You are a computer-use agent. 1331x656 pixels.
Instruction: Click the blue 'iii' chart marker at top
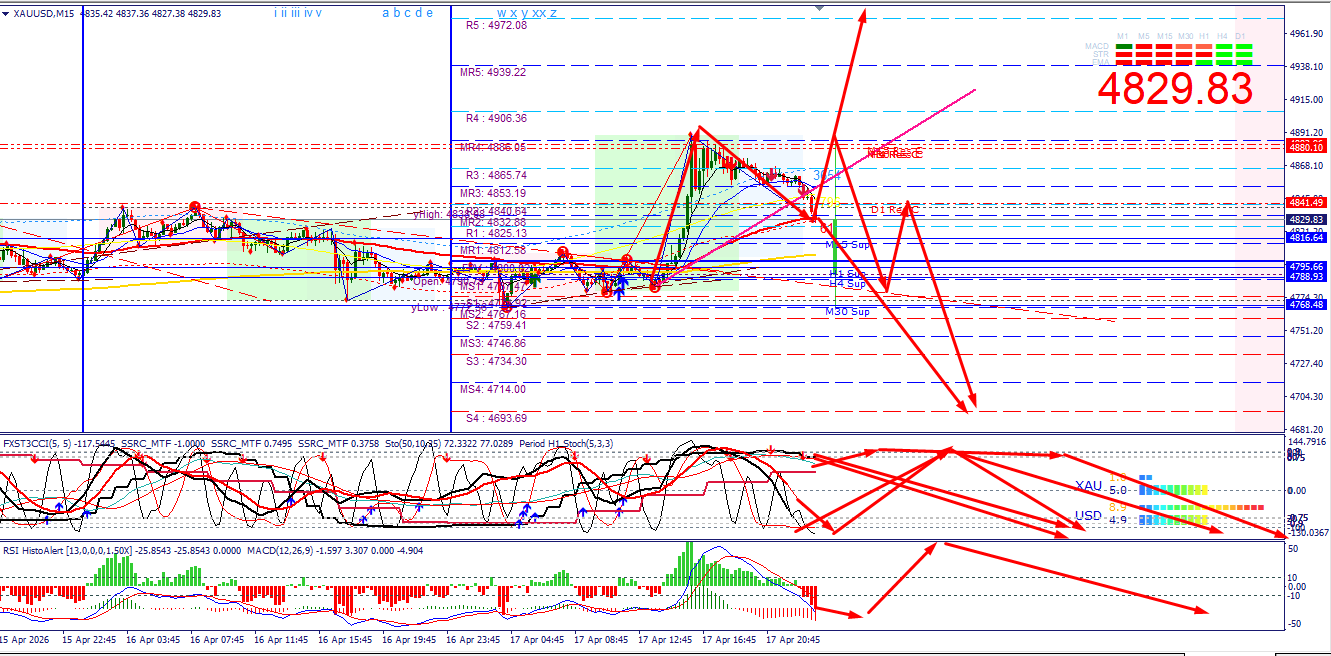296,13
